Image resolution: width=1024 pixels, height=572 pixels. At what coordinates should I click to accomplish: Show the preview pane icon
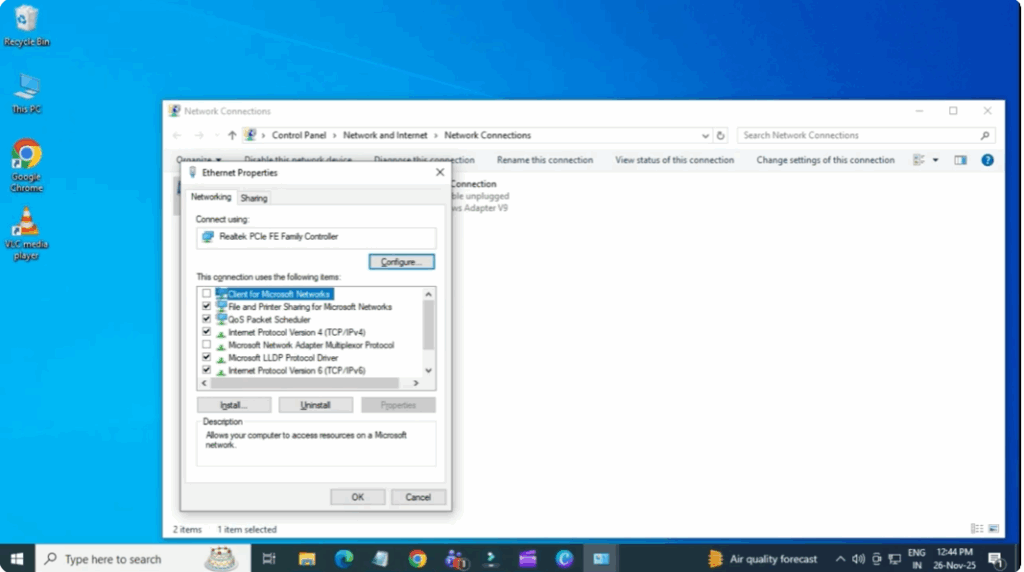click(960, 160)
